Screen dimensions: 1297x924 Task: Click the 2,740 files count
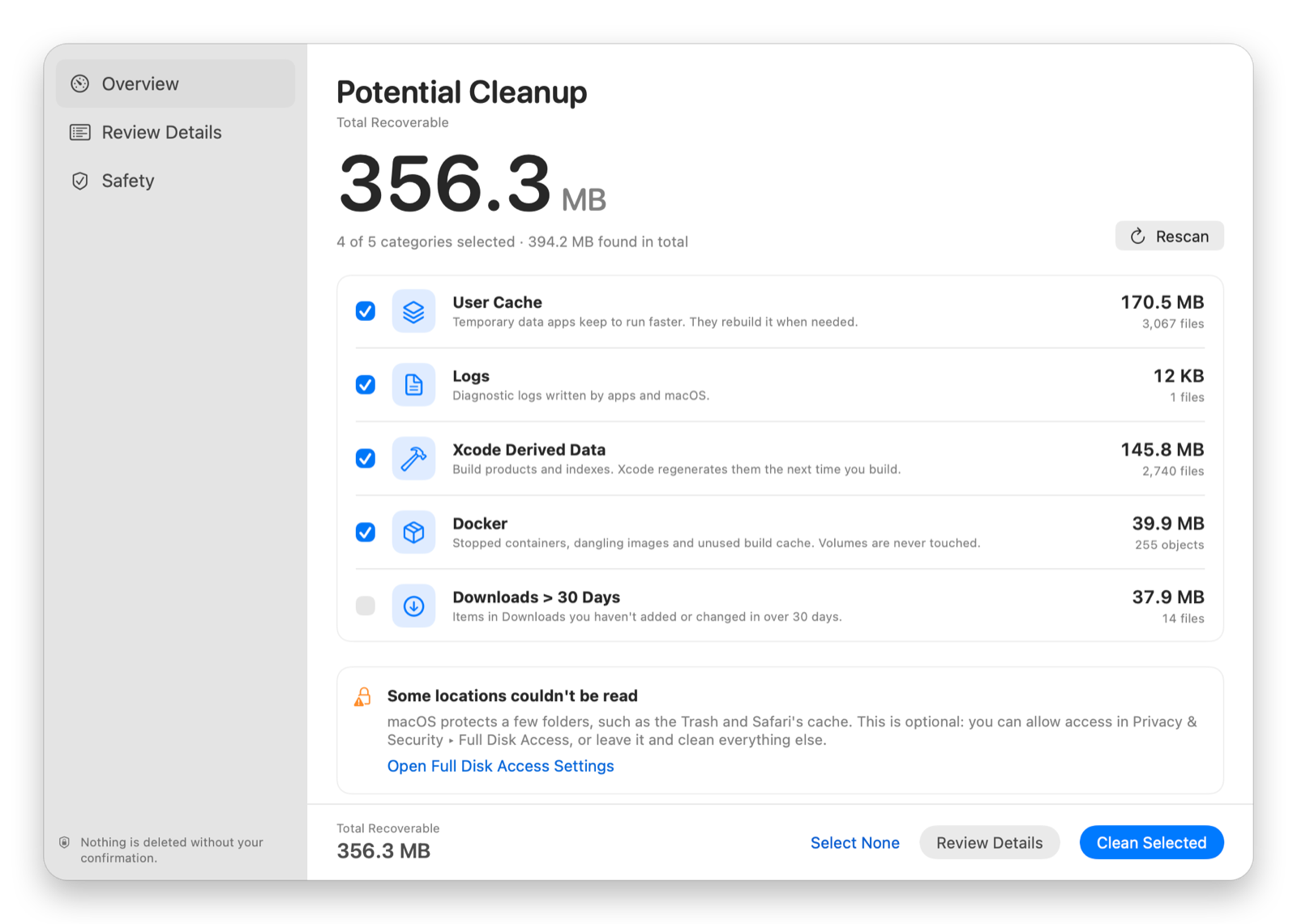(1173, 471)
